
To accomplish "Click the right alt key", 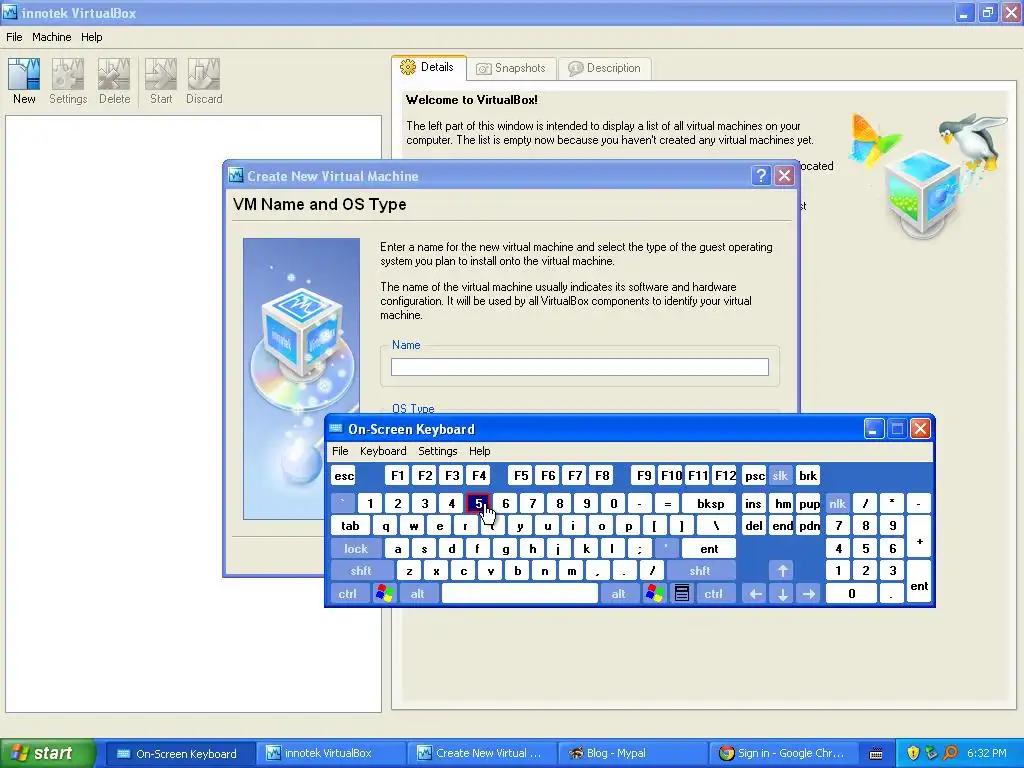I will 618,594.
